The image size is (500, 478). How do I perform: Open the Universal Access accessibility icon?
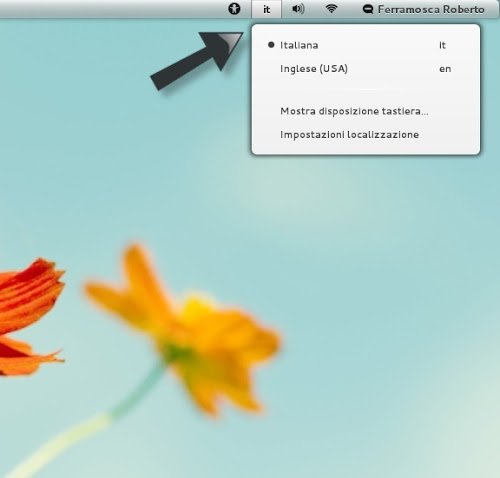pos(234,9)
